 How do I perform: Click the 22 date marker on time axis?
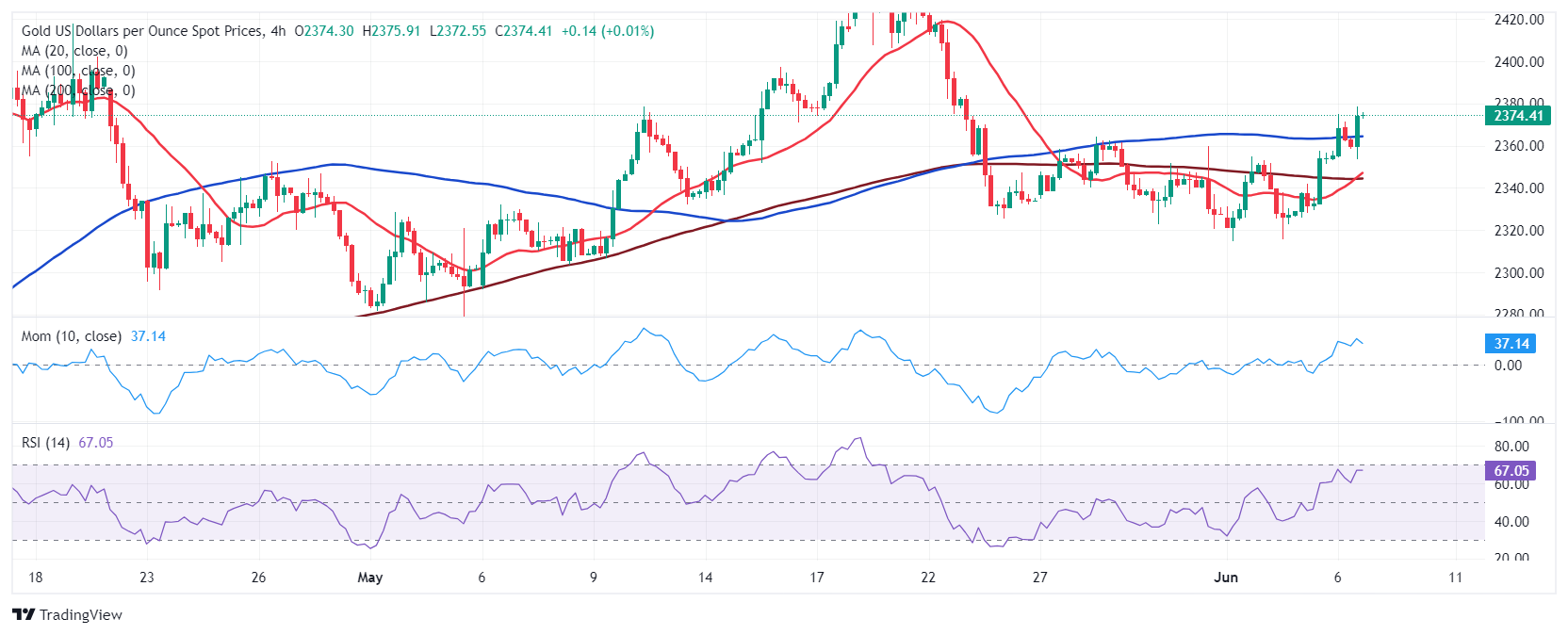(928, 578)
